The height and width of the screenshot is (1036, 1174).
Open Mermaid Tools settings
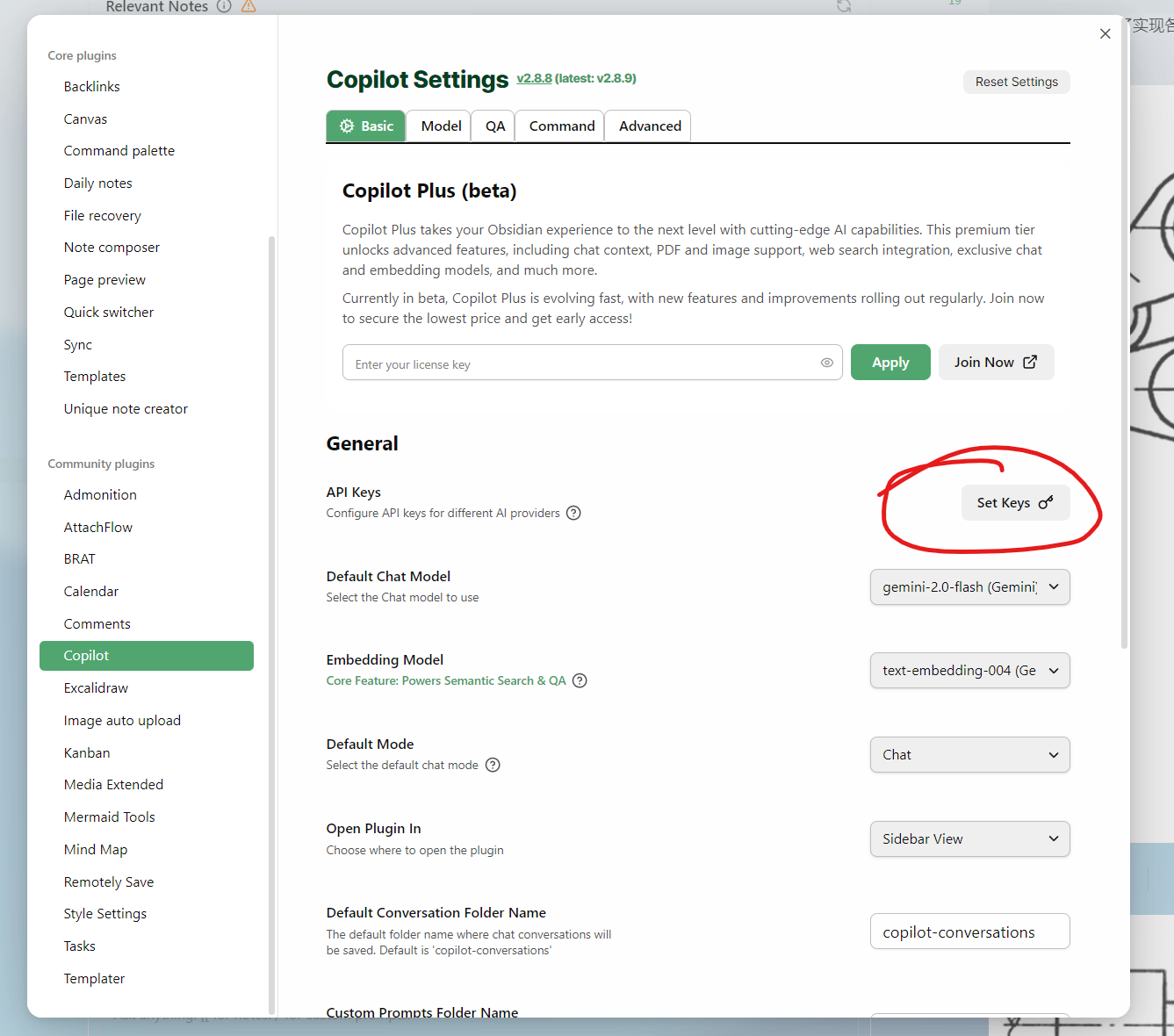(x=147, y=817)
